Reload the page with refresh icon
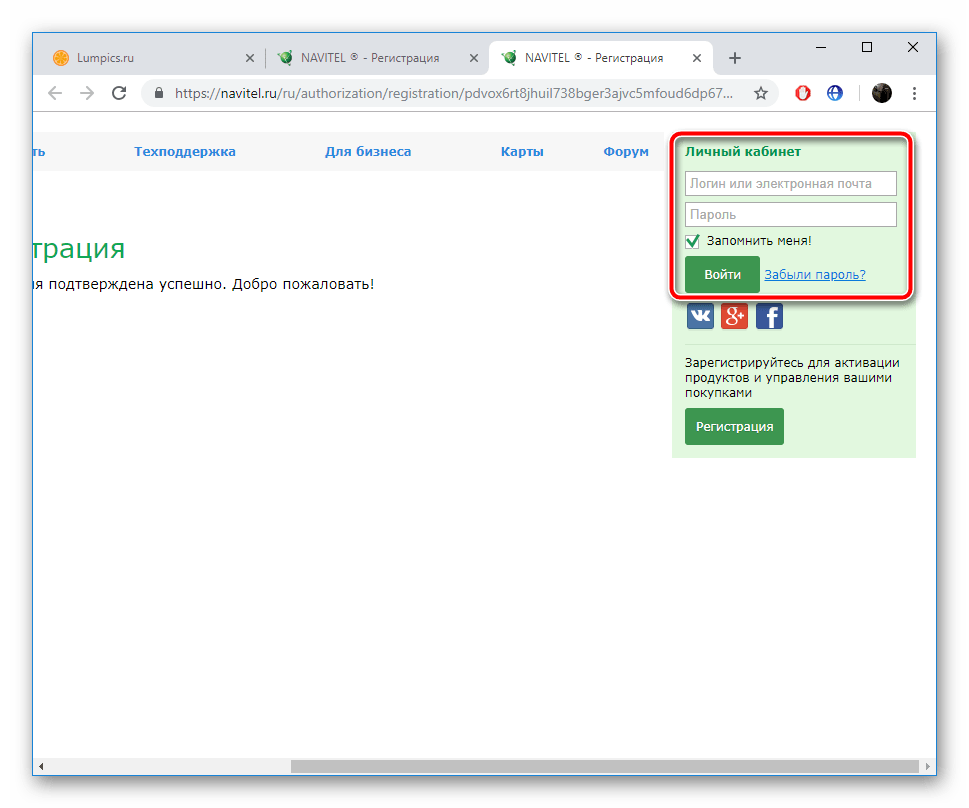 tap(119, 93)
